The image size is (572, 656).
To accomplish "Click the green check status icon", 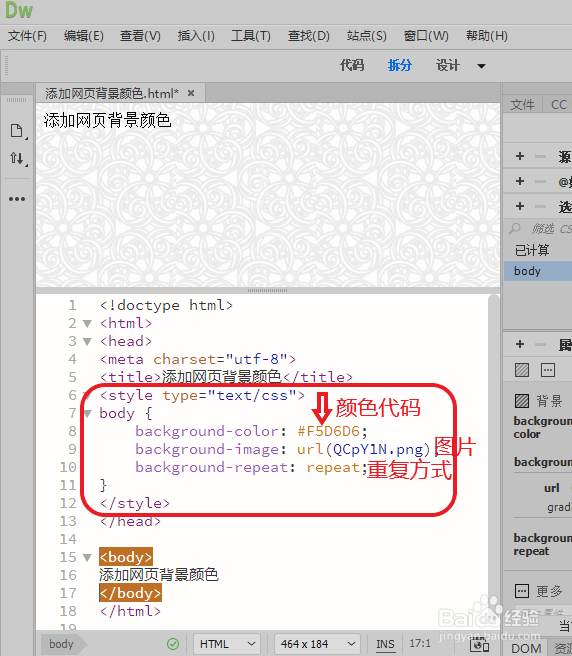I will [173, 644].
